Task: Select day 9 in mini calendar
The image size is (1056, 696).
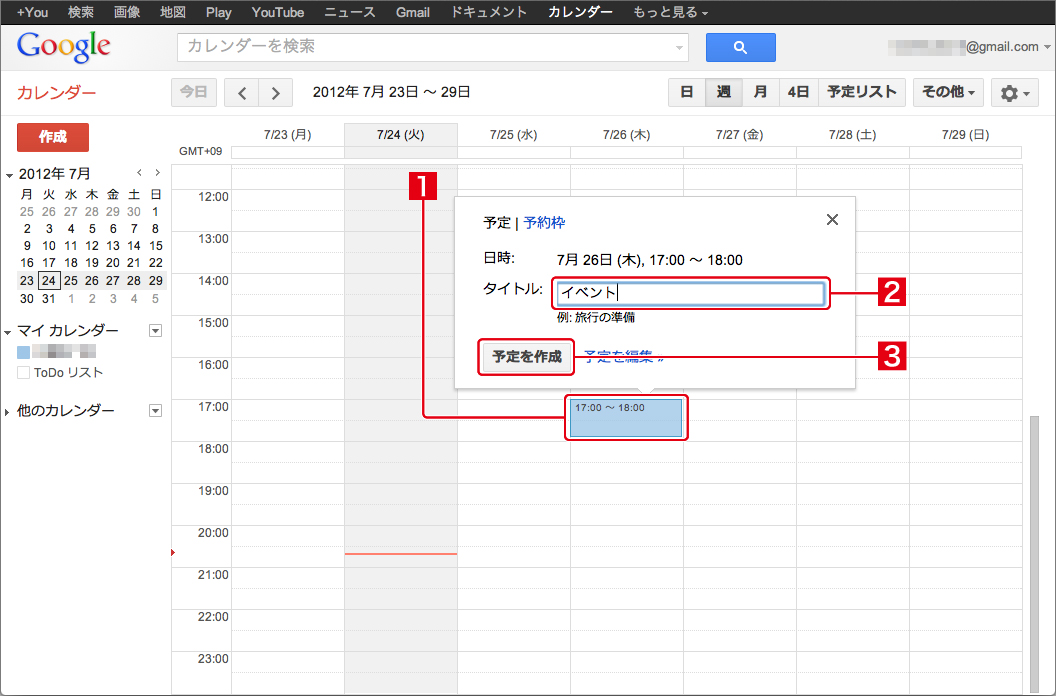Action: (27, 246)
